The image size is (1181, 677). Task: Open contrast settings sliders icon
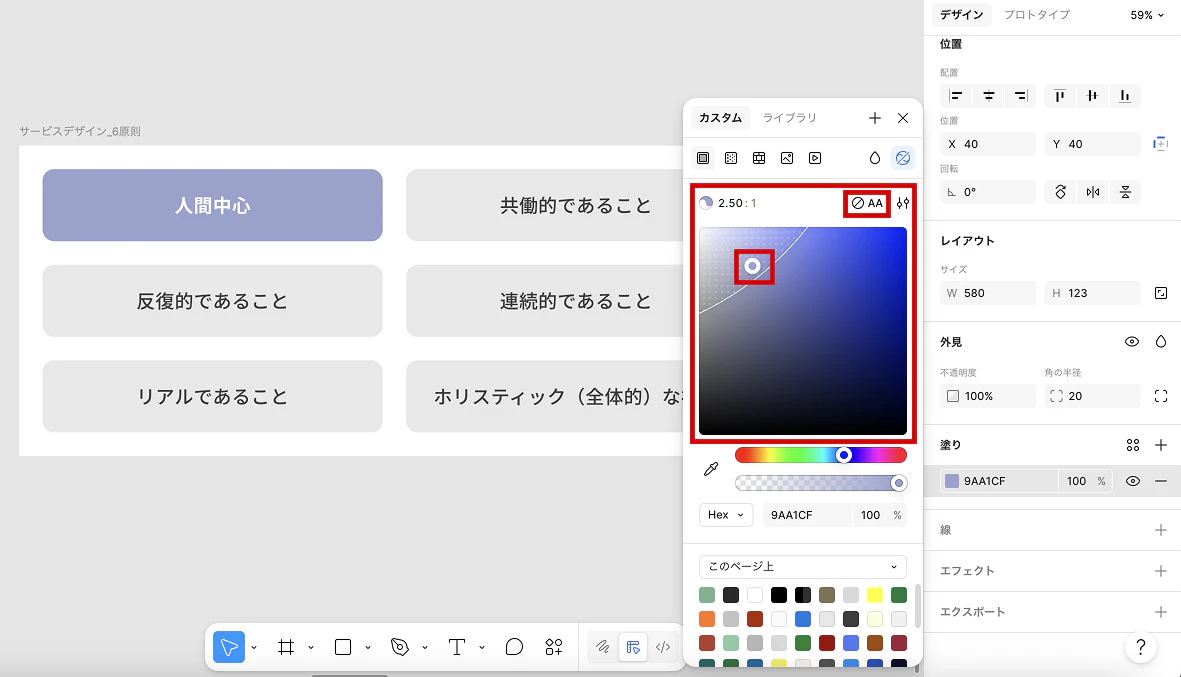(x=902, y=203)
